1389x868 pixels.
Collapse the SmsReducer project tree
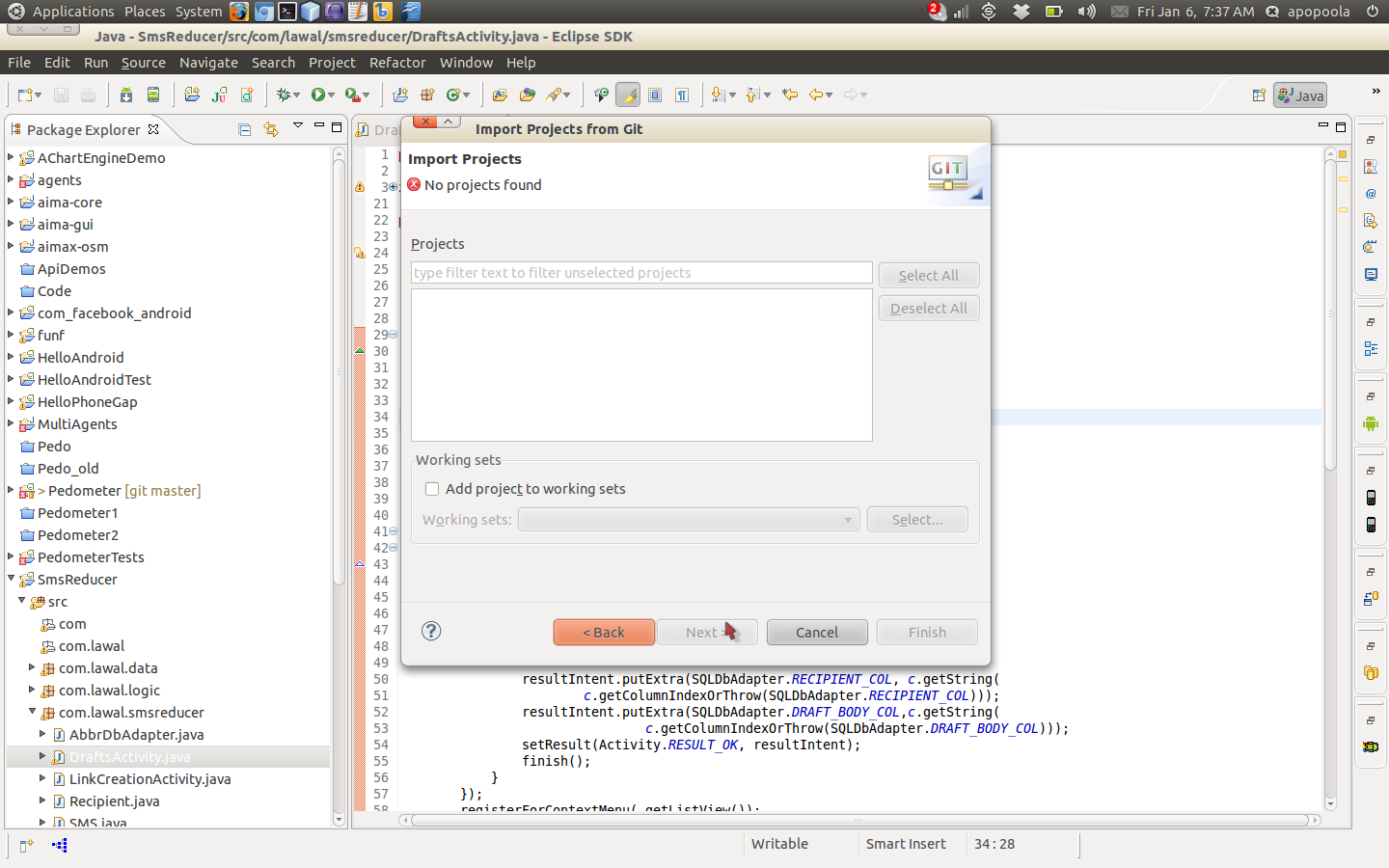[12, 579]
